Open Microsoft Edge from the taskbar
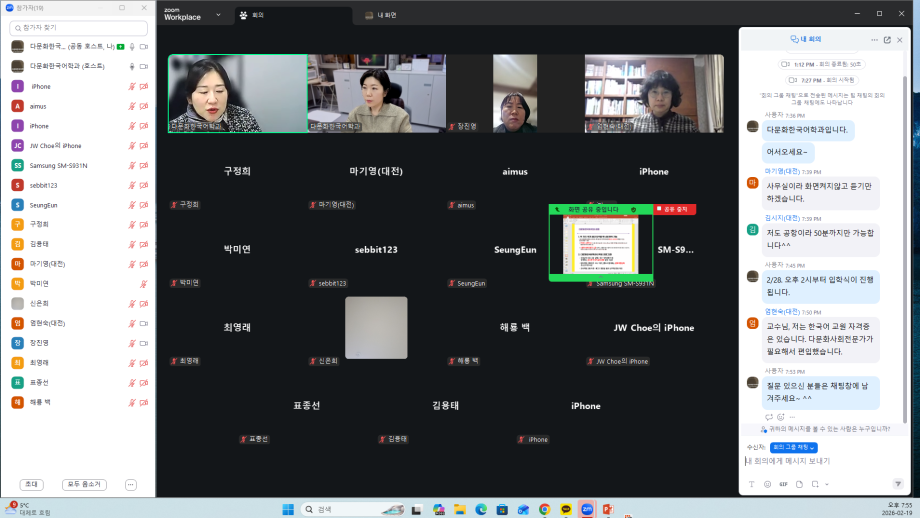The height and width of the screenshot is (518, 920). [481, 509]
